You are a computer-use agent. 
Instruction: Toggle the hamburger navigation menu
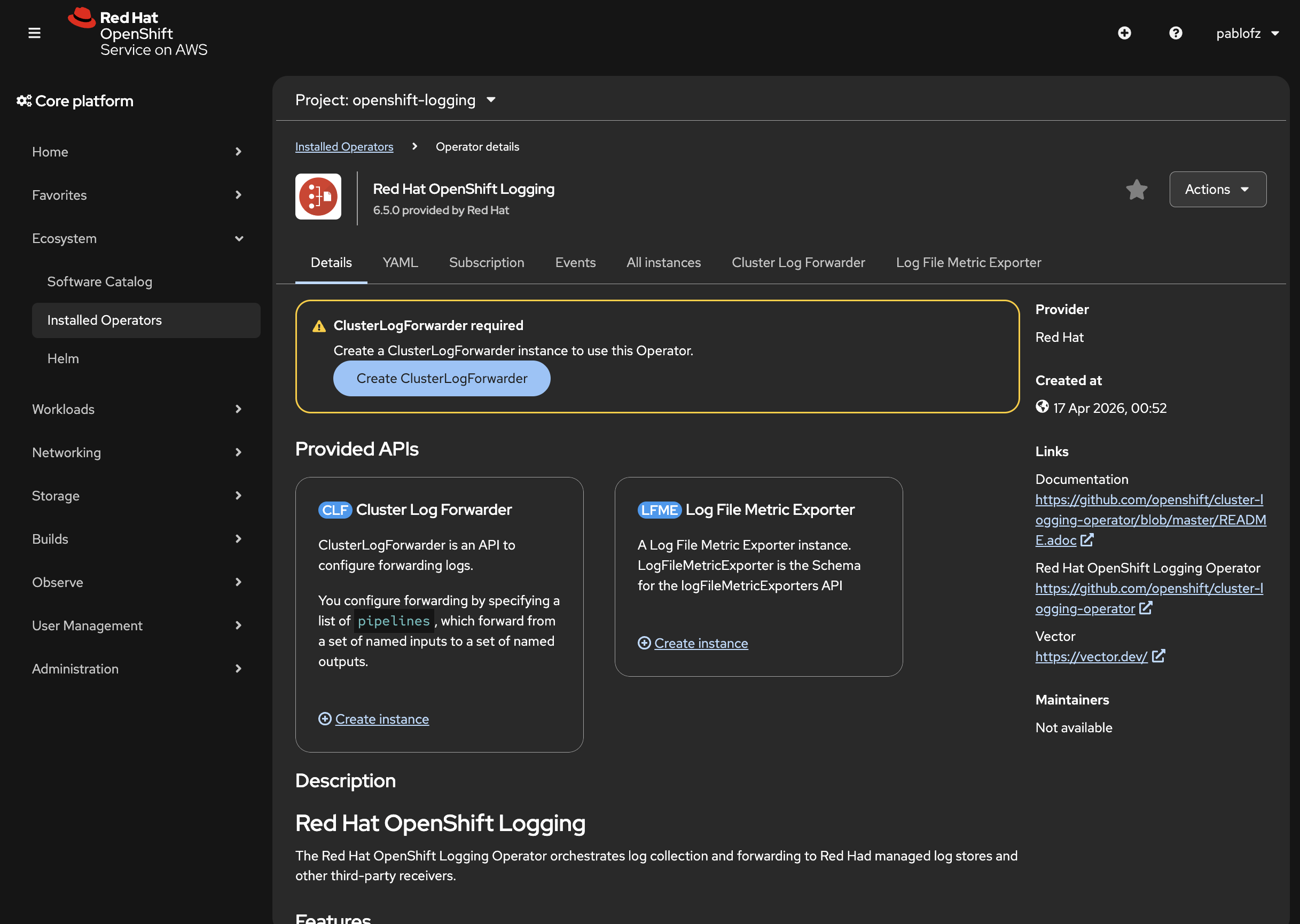click(34, 33)
